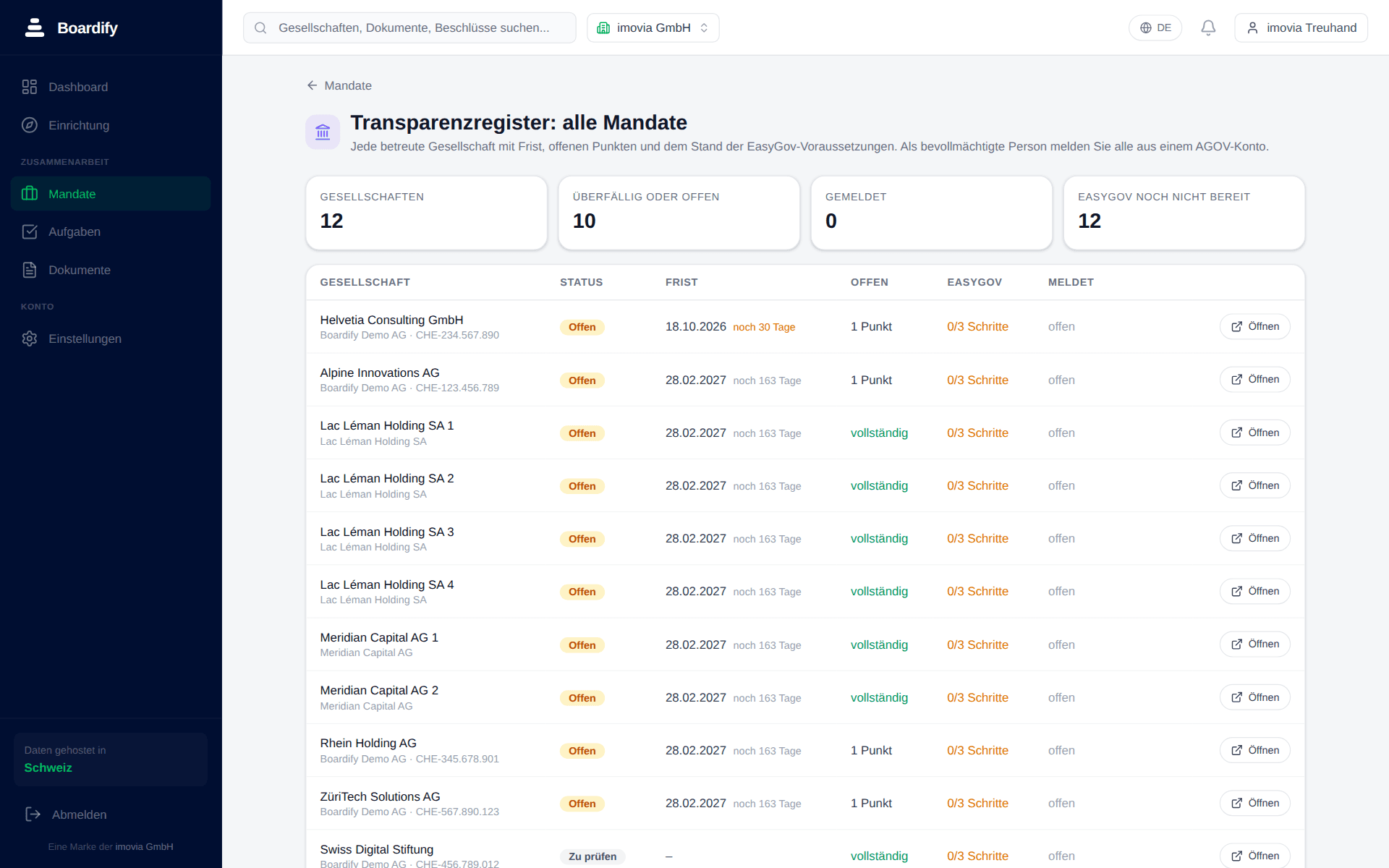Screen dimensions: 1389x868
Task: Click the imovia GmbH footer link
Action: [x=144, y=846]
